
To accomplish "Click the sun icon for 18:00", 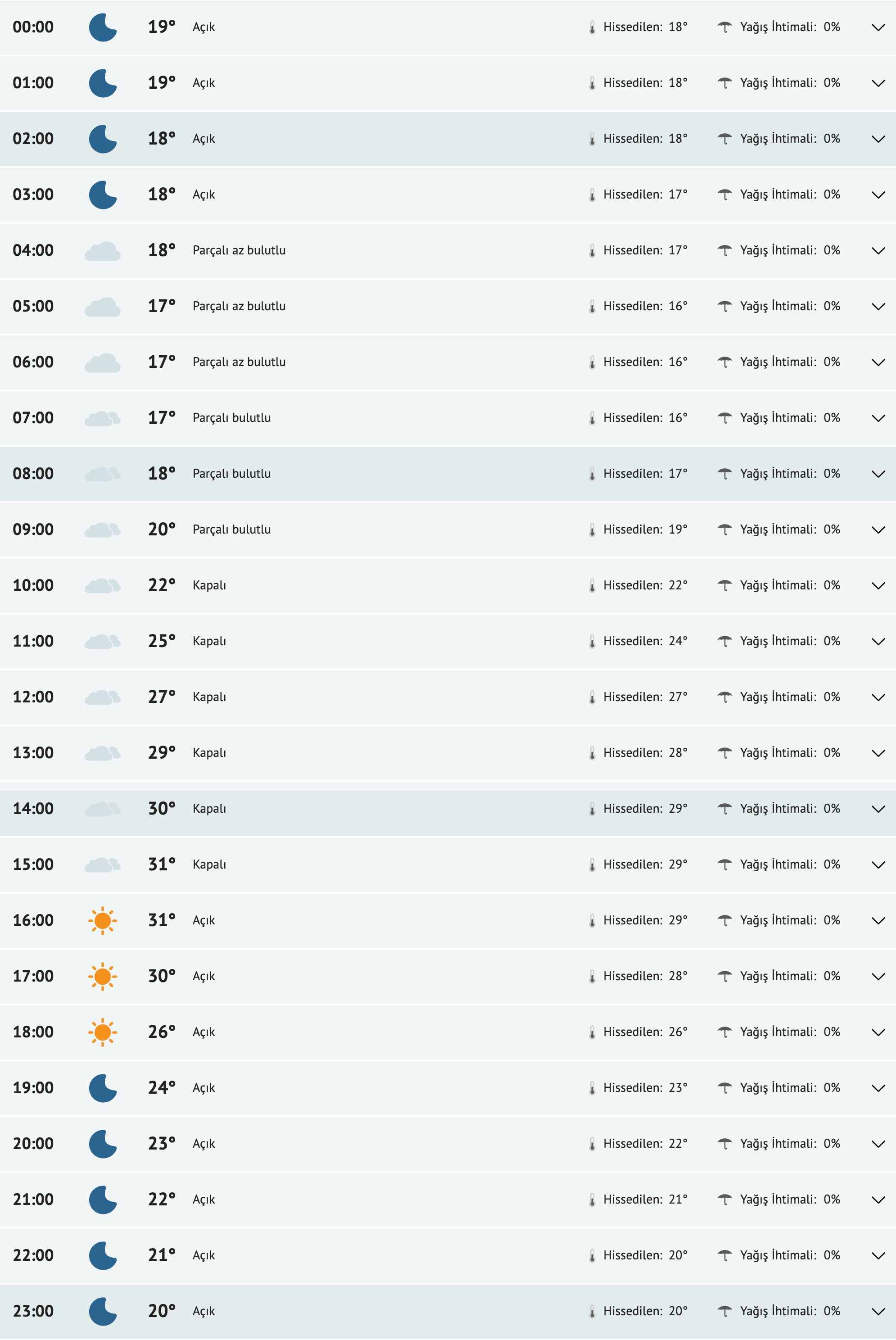I will (x=104, y=1032).
